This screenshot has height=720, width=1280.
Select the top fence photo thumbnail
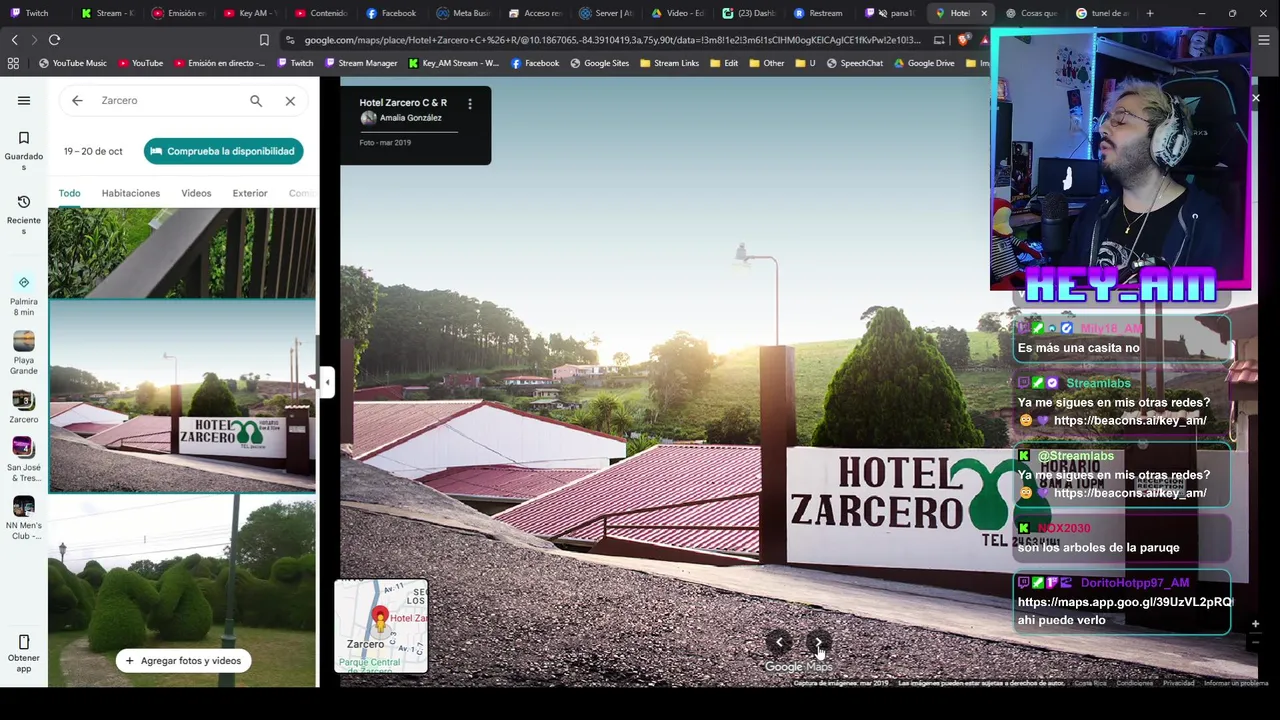pos(182,253)
